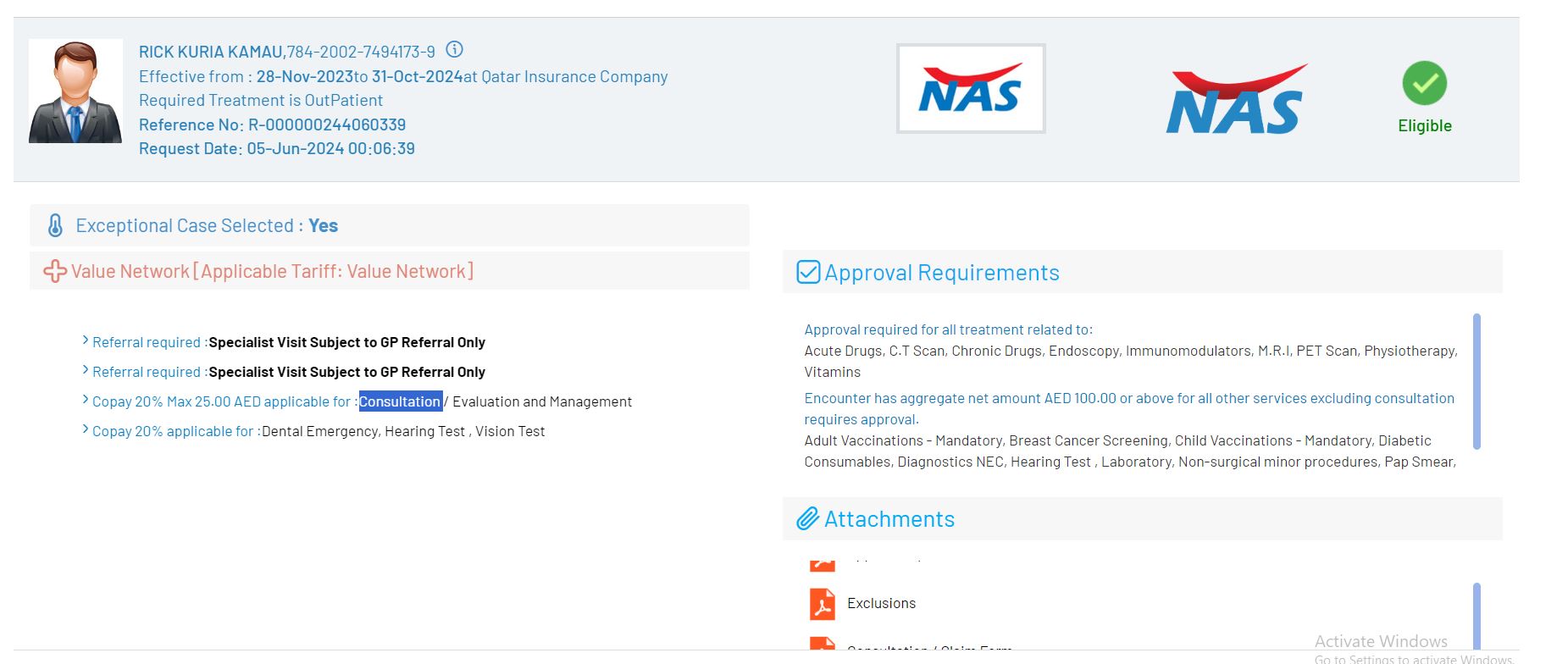Click the Value Network tariff heading

(272, 272)
